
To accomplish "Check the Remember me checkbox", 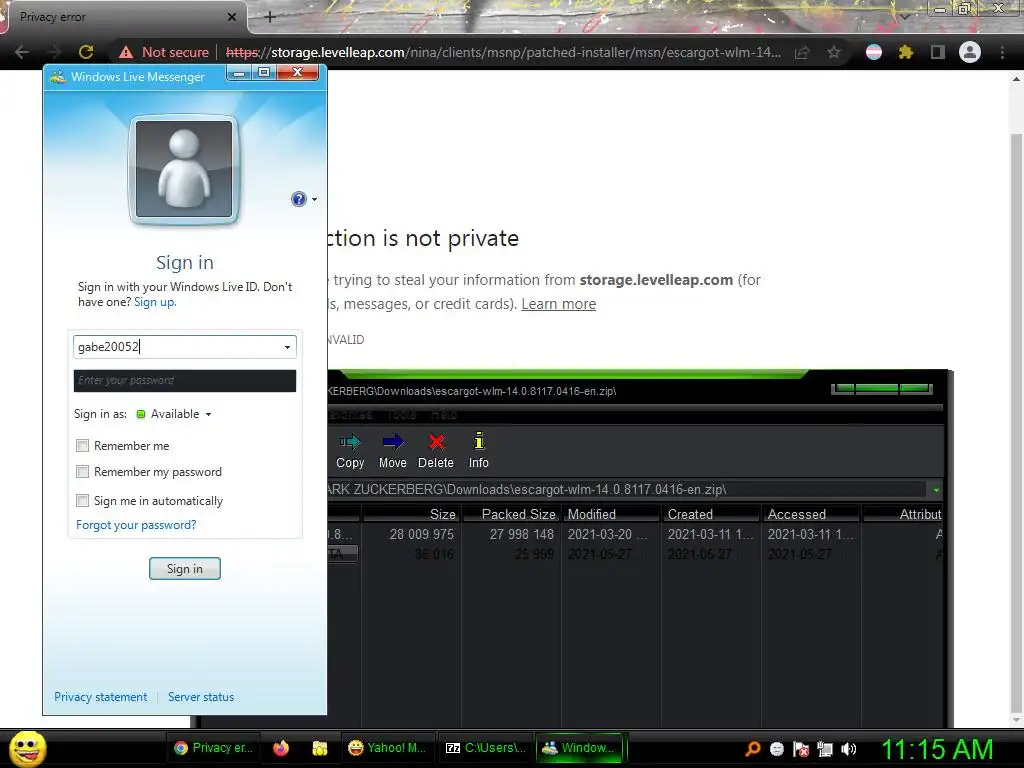I will click(82, 445).
